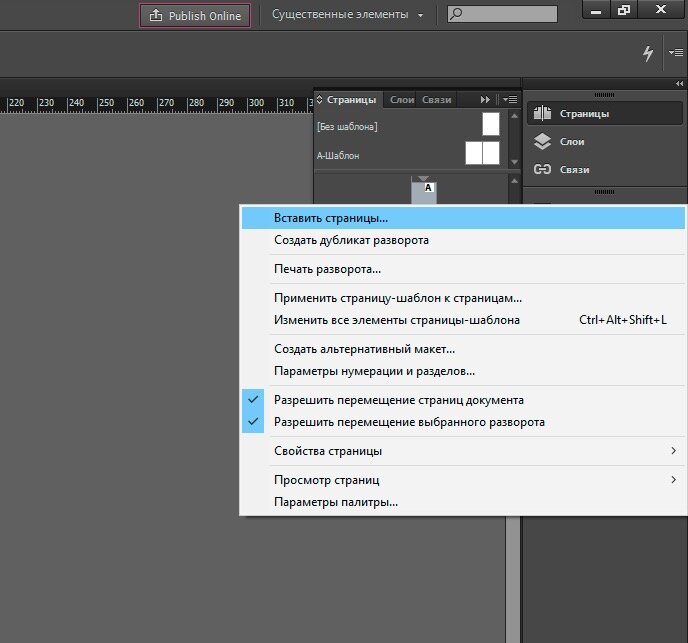688x643 pixels.
Task: Cycle the Страницы panel size with the up-down arrows
Action: [319, 100]
